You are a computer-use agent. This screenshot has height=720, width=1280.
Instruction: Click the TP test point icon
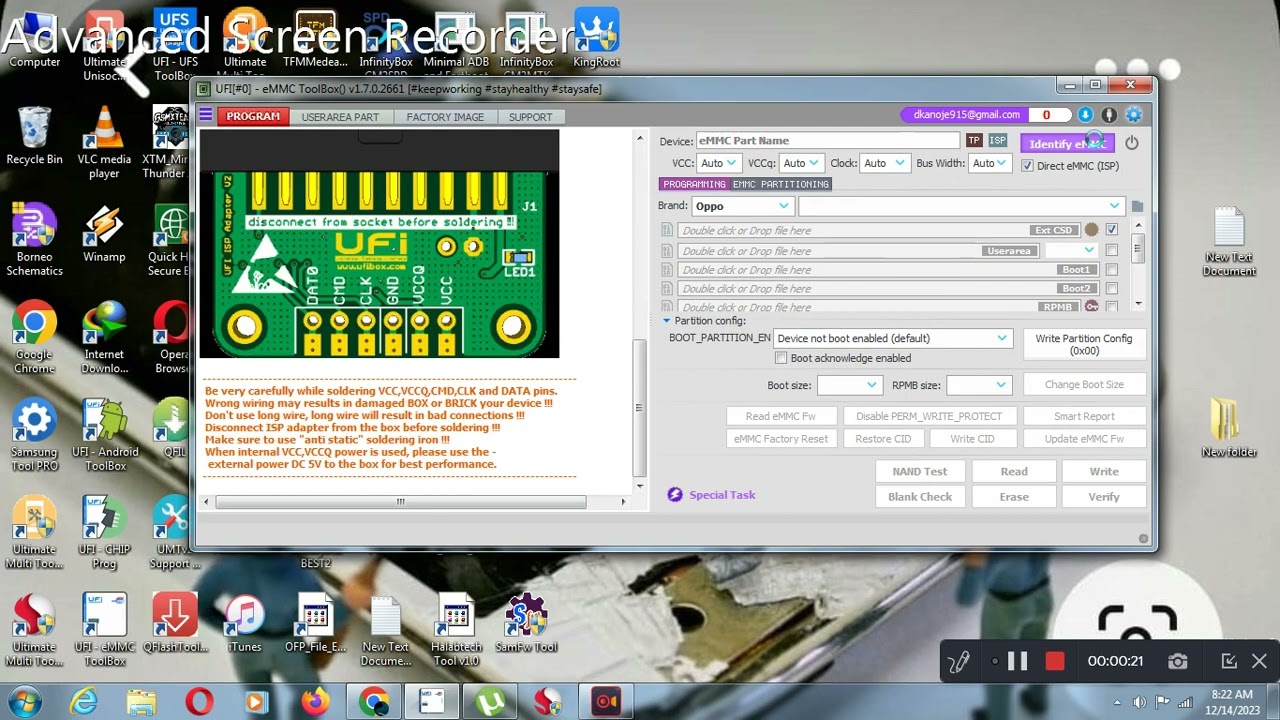click(x=974, y=141)
